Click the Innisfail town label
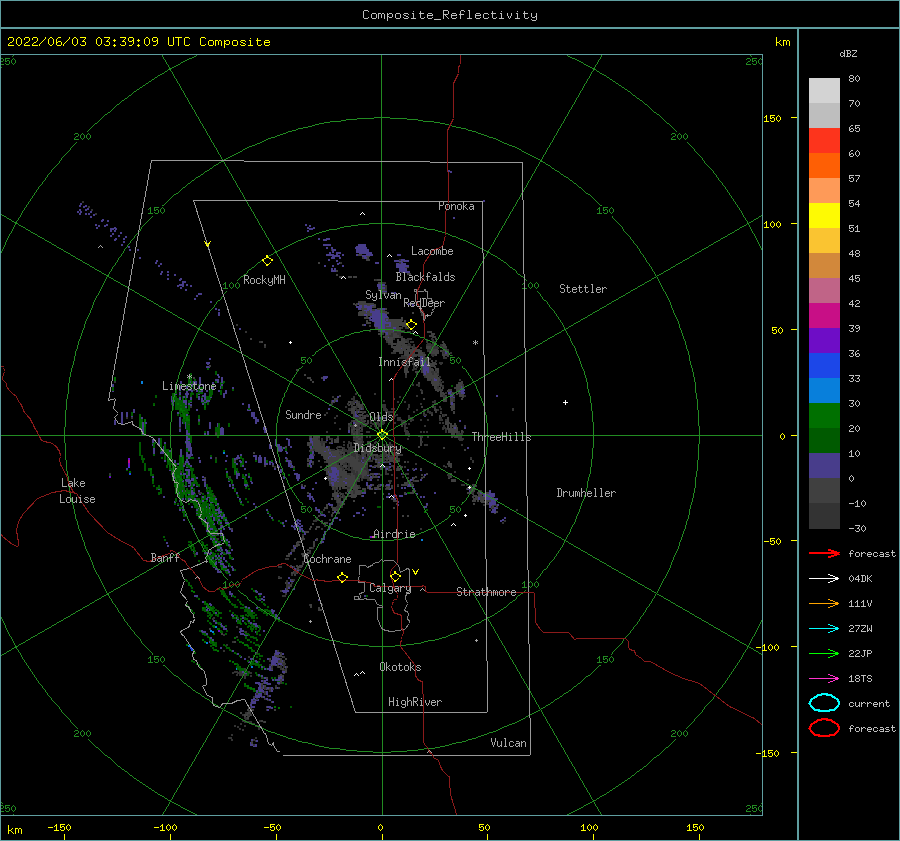 coord(404,362)
